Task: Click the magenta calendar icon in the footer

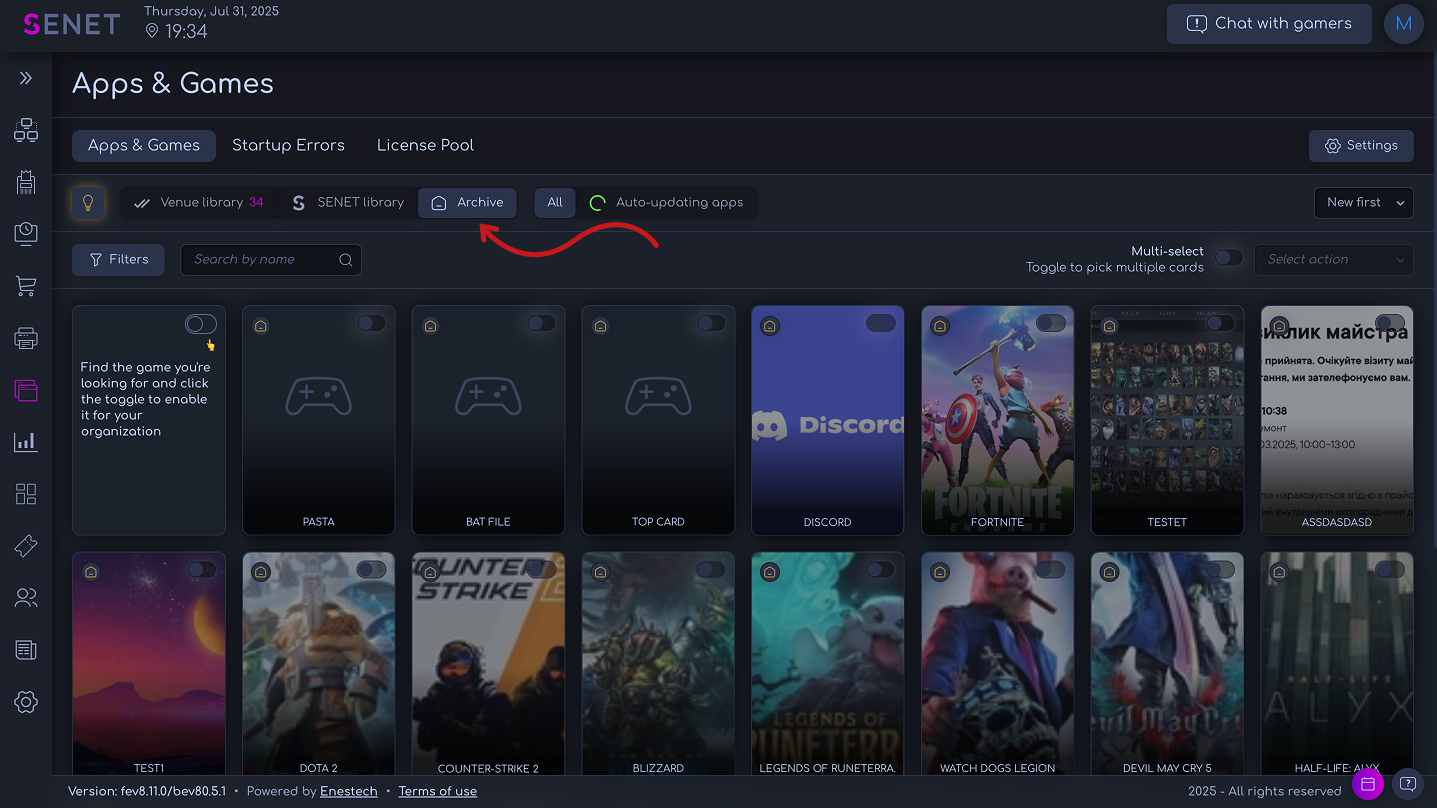Action: pos(1367,783)
